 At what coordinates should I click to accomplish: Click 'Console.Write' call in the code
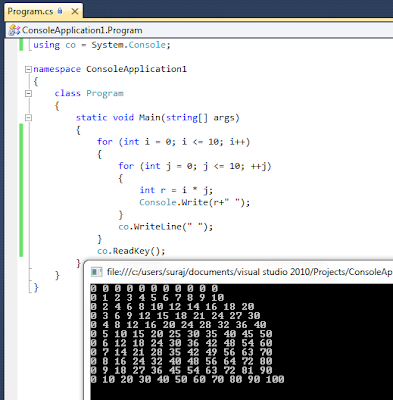pyautogui.click(x=174, y=202)
